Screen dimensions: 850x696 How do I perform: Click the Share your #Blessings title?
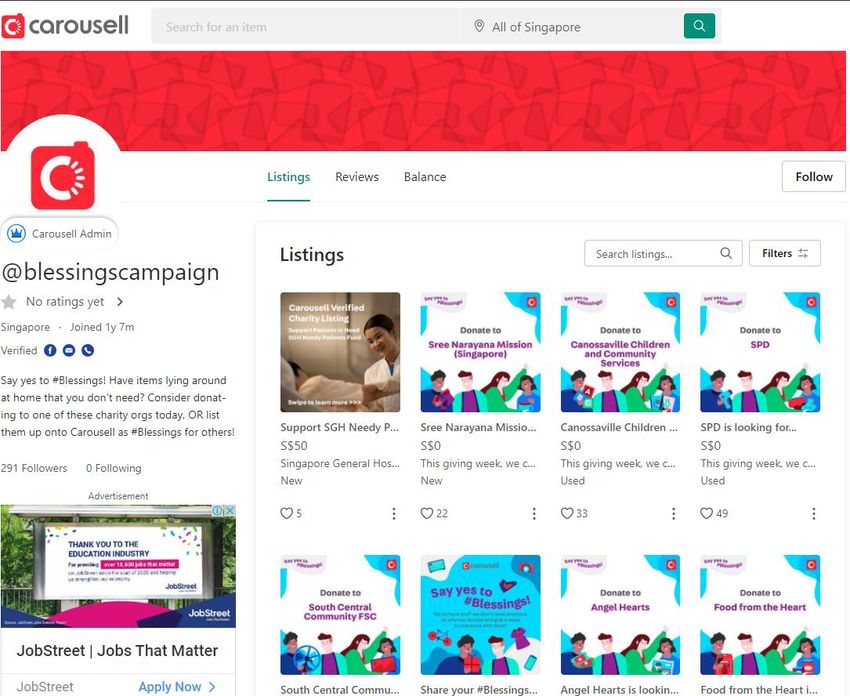[479, 689]
